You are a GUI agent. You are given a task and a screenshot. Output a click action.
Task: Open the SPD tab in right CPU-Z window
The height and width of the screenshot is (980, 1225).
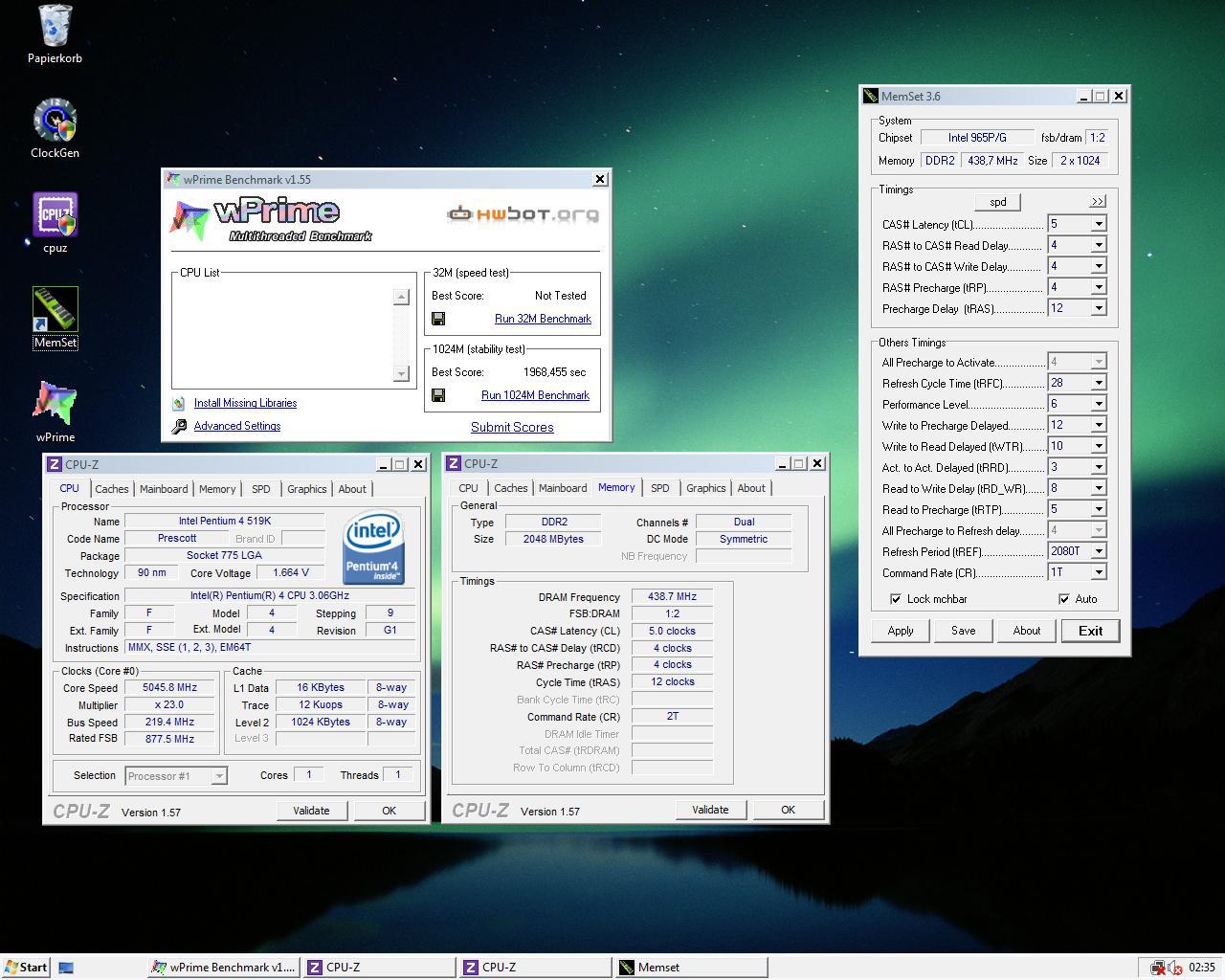(660, 488)
